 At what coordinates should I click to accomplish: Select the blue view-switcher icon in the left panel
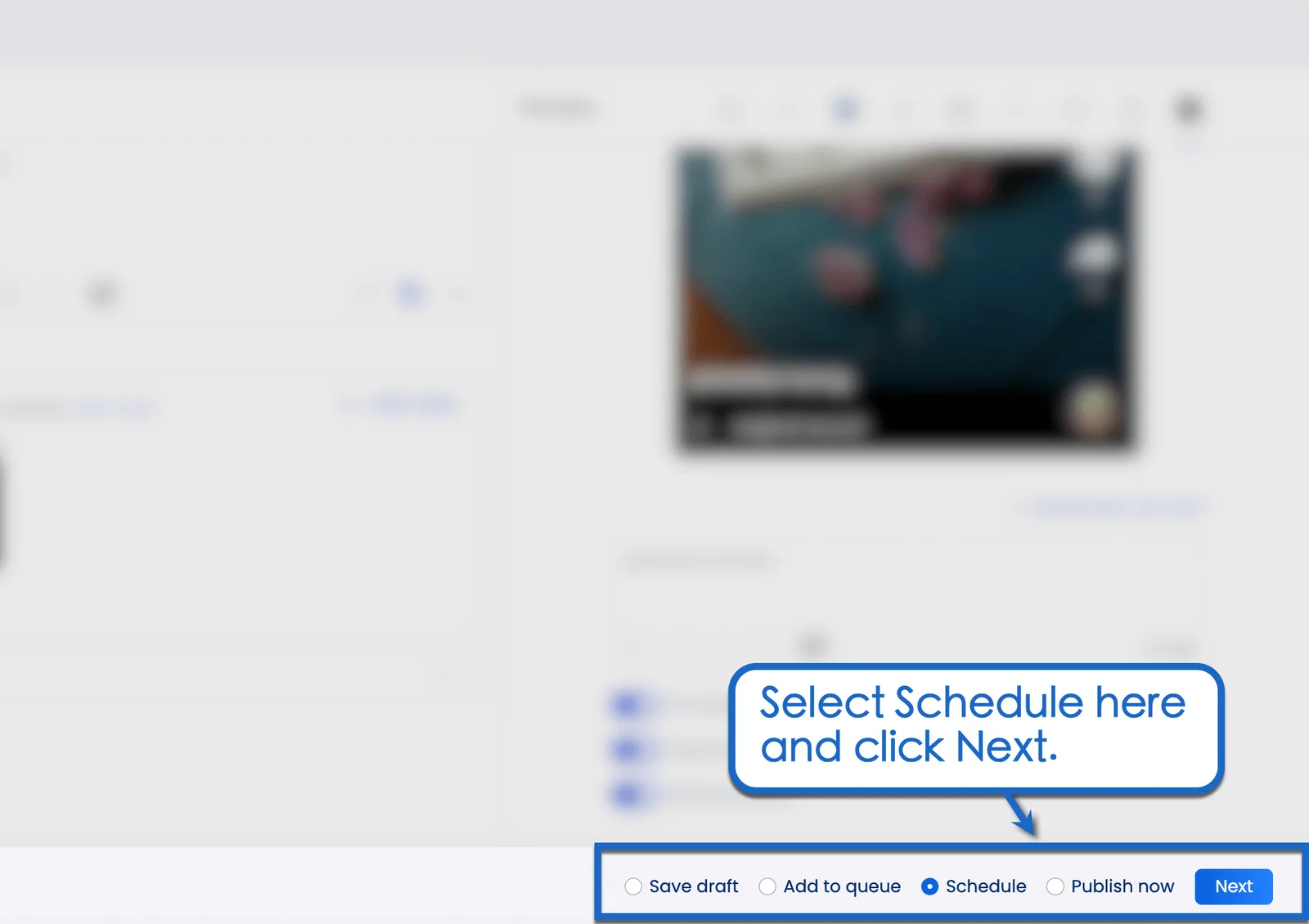coord(412,294)
